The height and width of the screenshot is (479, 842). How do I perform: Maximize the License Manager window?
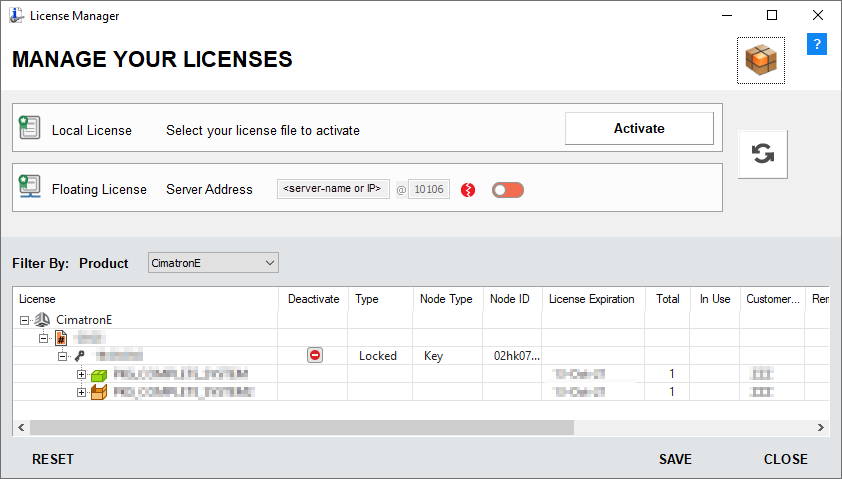tap(772, 15)
